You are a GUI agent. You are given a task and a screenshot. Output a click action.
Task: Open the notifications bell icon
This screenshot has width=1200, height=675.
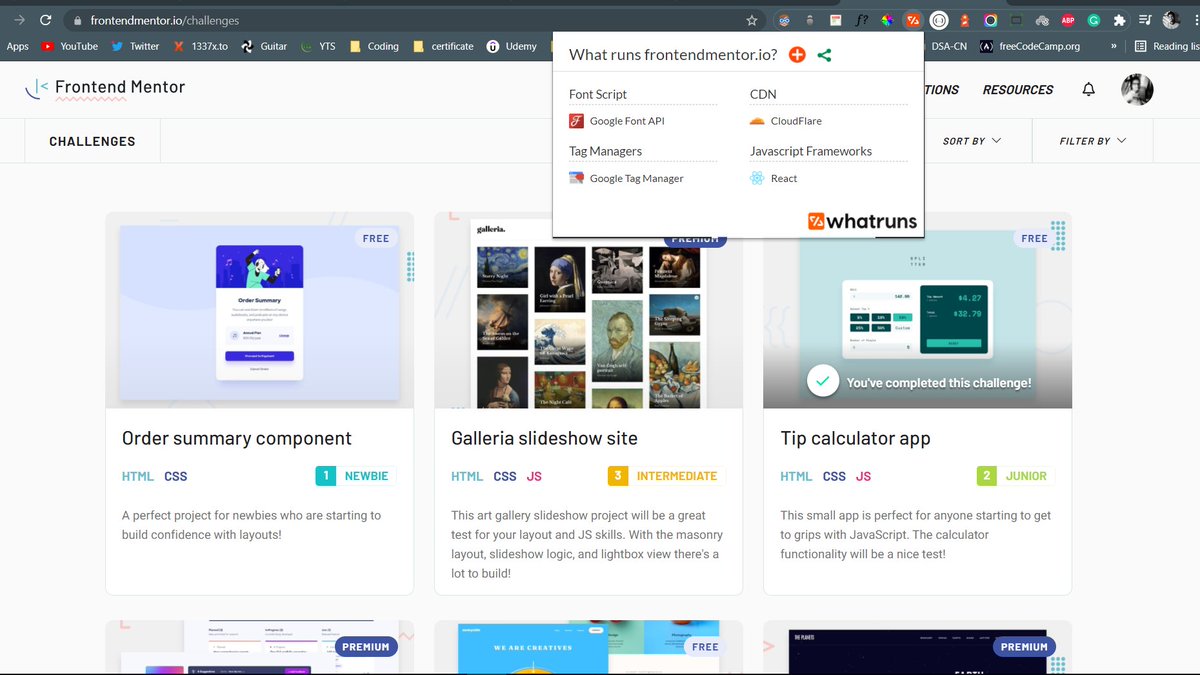click(1089, 89)
